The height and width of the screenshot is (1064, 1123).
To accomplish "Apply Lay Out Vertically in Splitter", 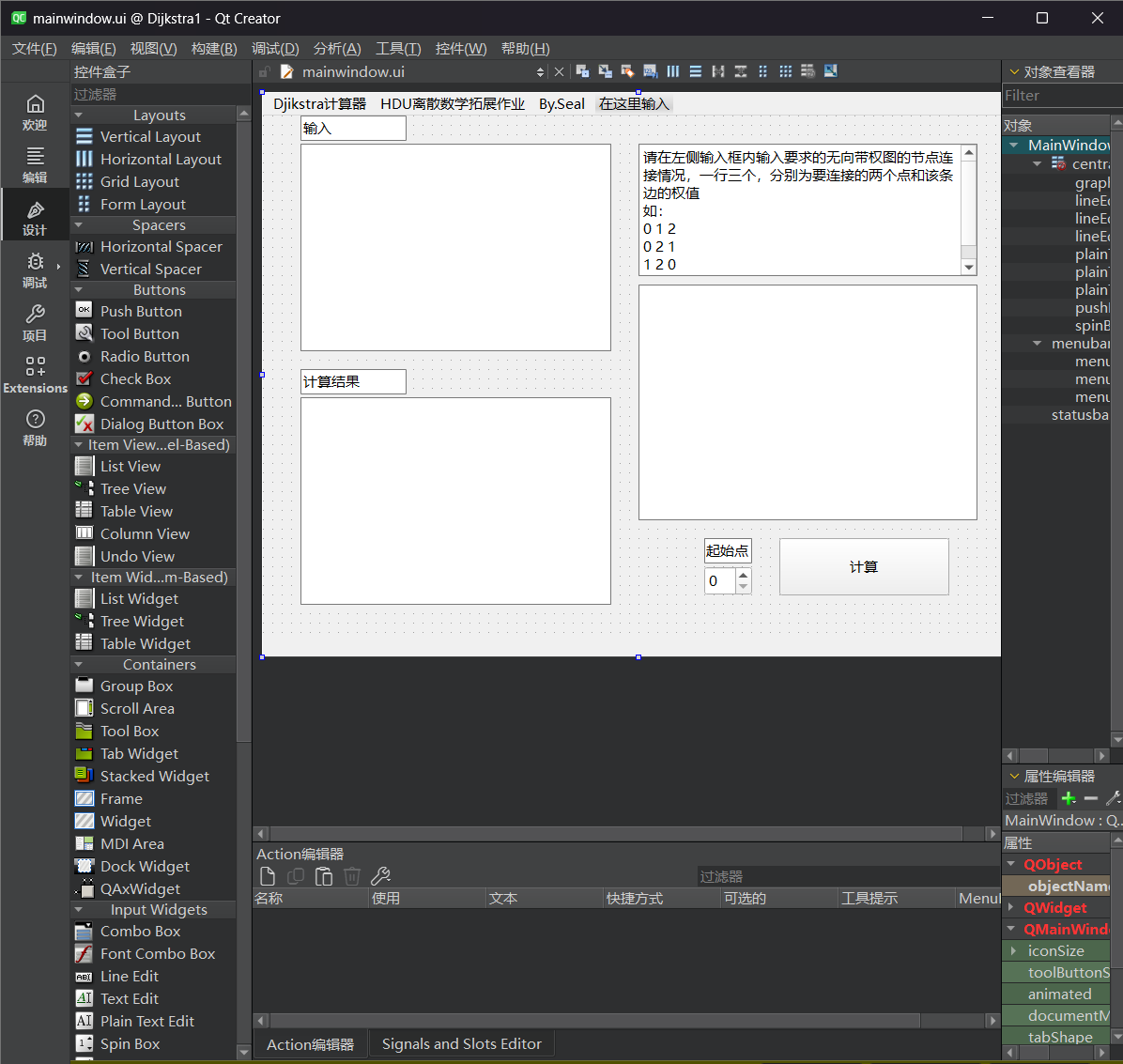I will tap(741, 71).
